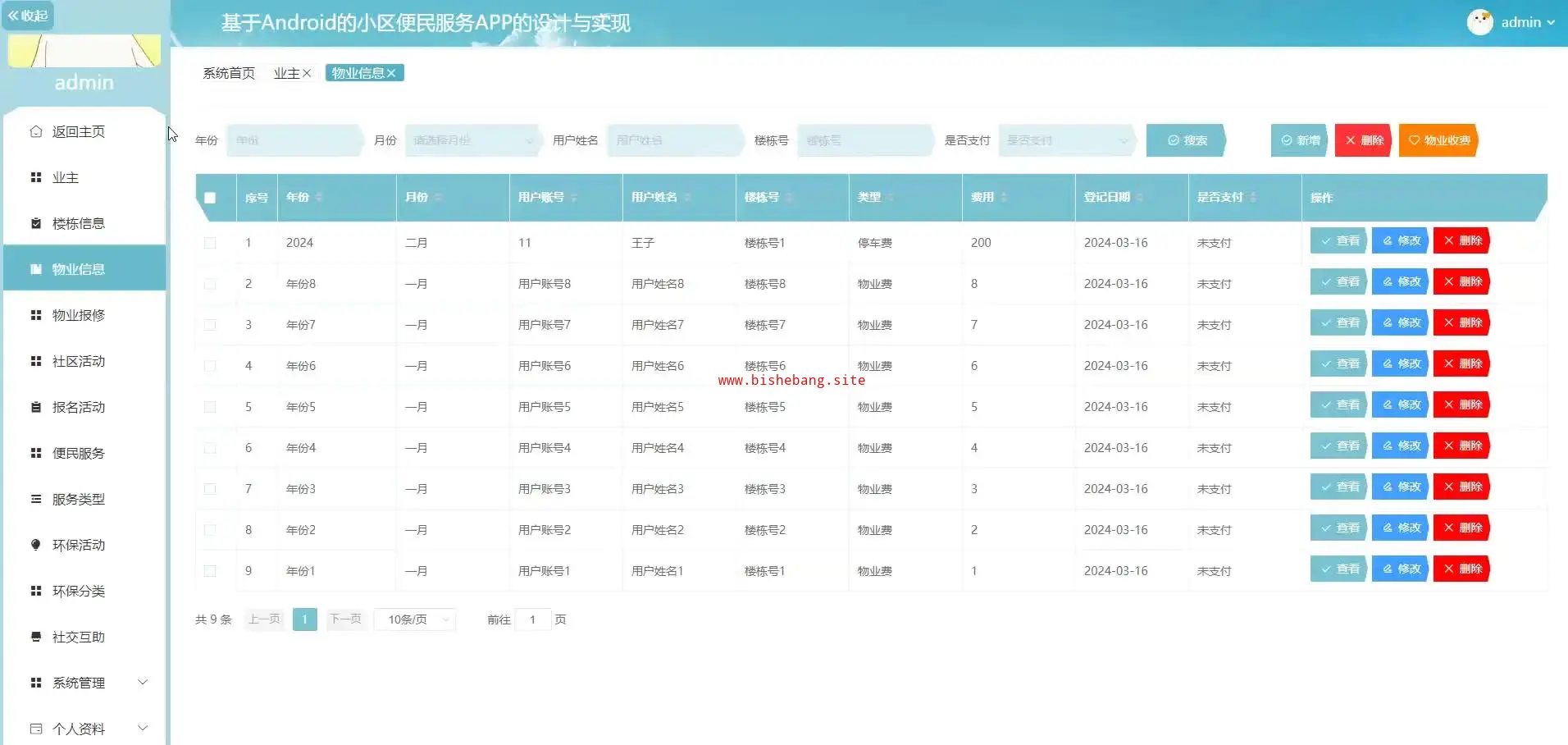1568x745 pixels.
Task: Open 物业报修 in the sidebar
Action: point(79,315)
